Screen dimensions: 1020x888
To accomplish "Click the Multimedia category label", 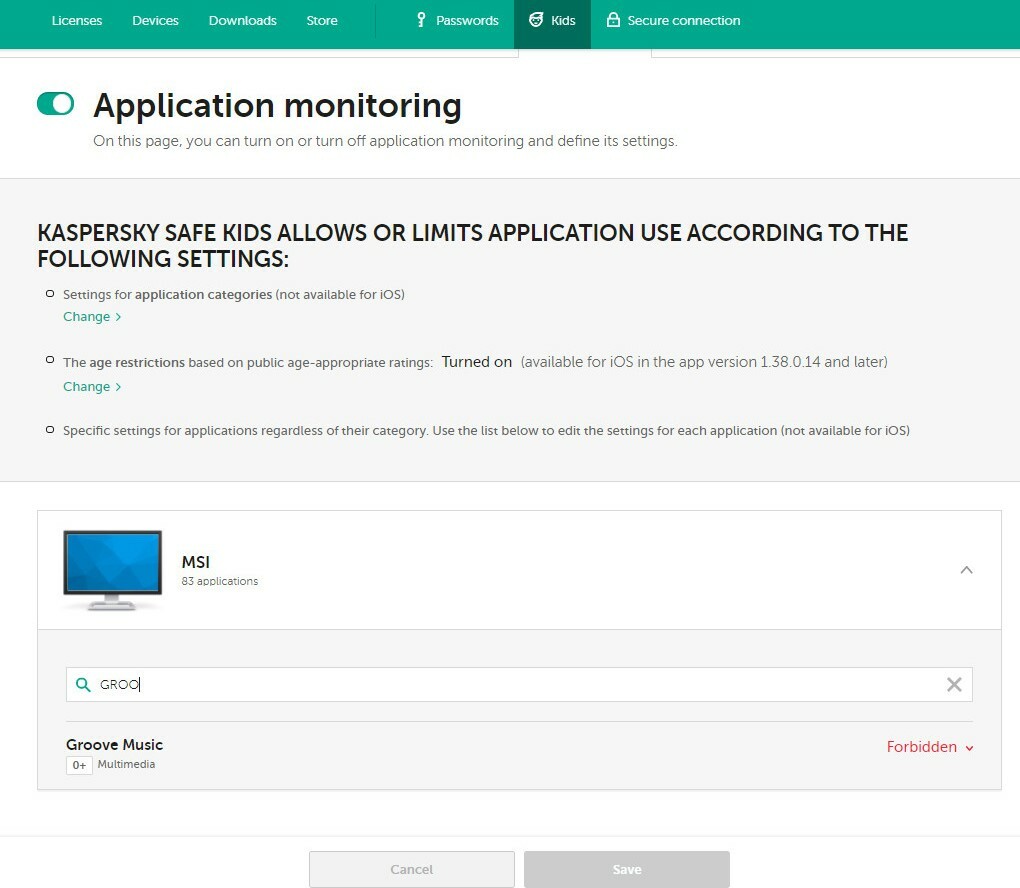I will pyautogui.click(x=126, y=764).
